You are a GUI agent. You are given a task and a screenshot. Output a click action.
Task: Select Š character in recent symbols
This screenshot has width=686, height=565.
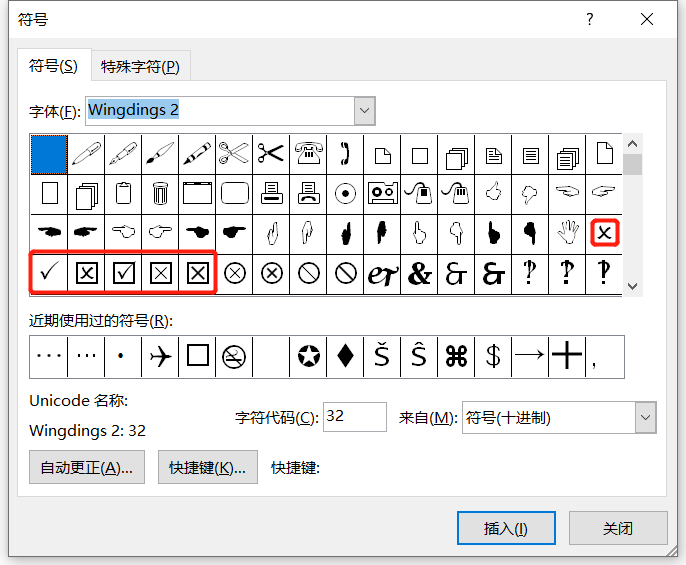click(382, 357)
